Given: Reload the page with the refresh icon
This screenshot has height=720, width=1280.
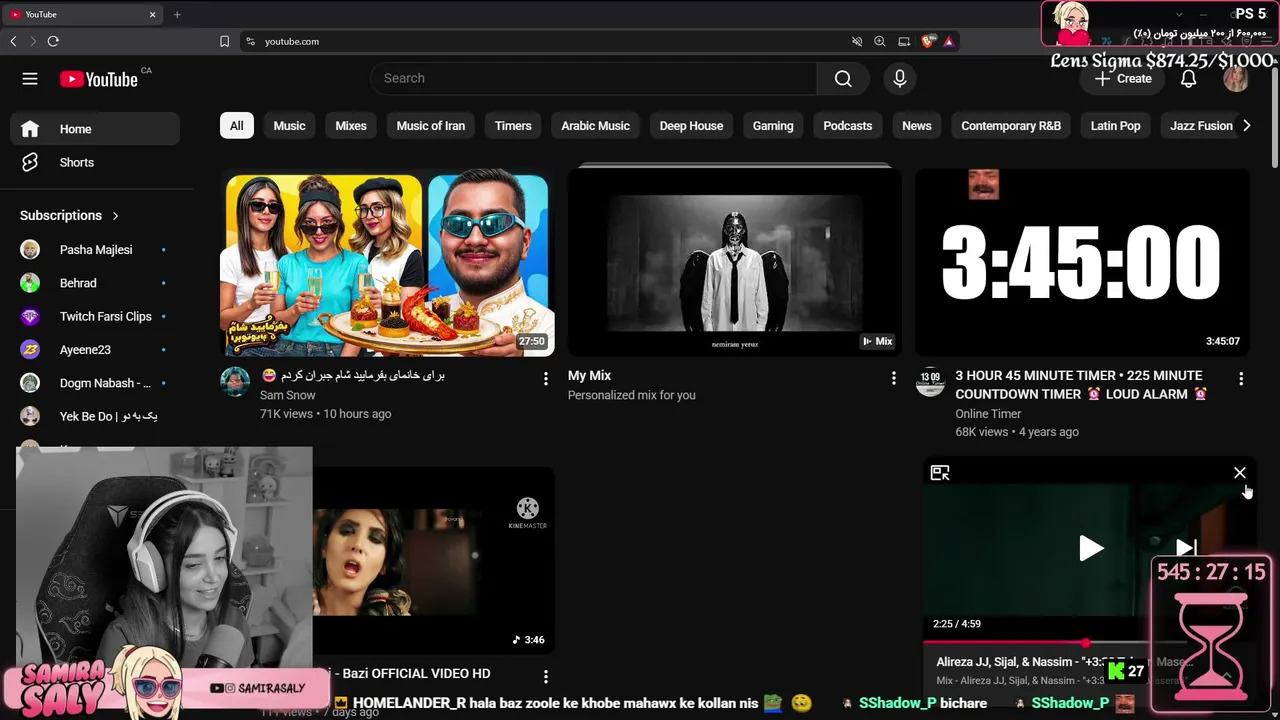Looking at the screenshot, I should tap(53, 41).
